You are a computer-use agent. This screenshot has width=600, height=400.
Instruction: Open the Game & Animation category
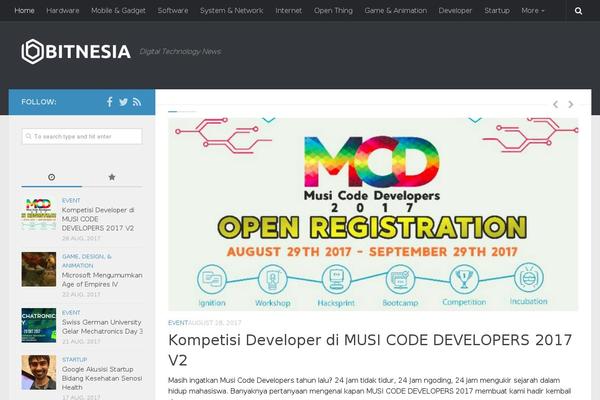pos(396,11)
